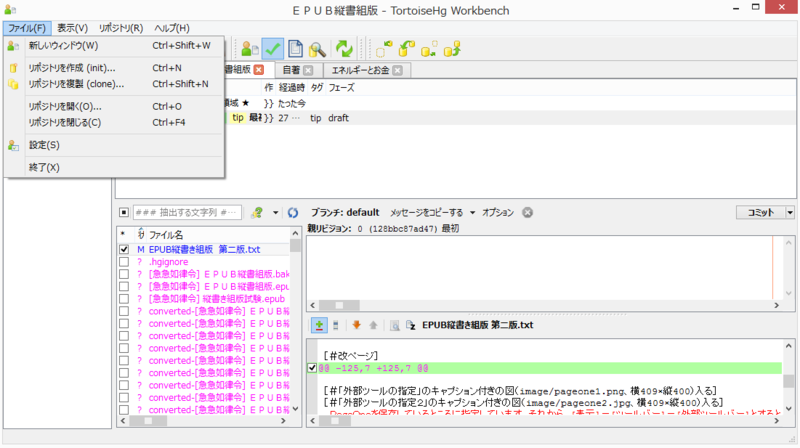Viewport: 800px width, 448px height.
Task: Click the icon beside 設定 menu entry
Action: coord(13,145)
